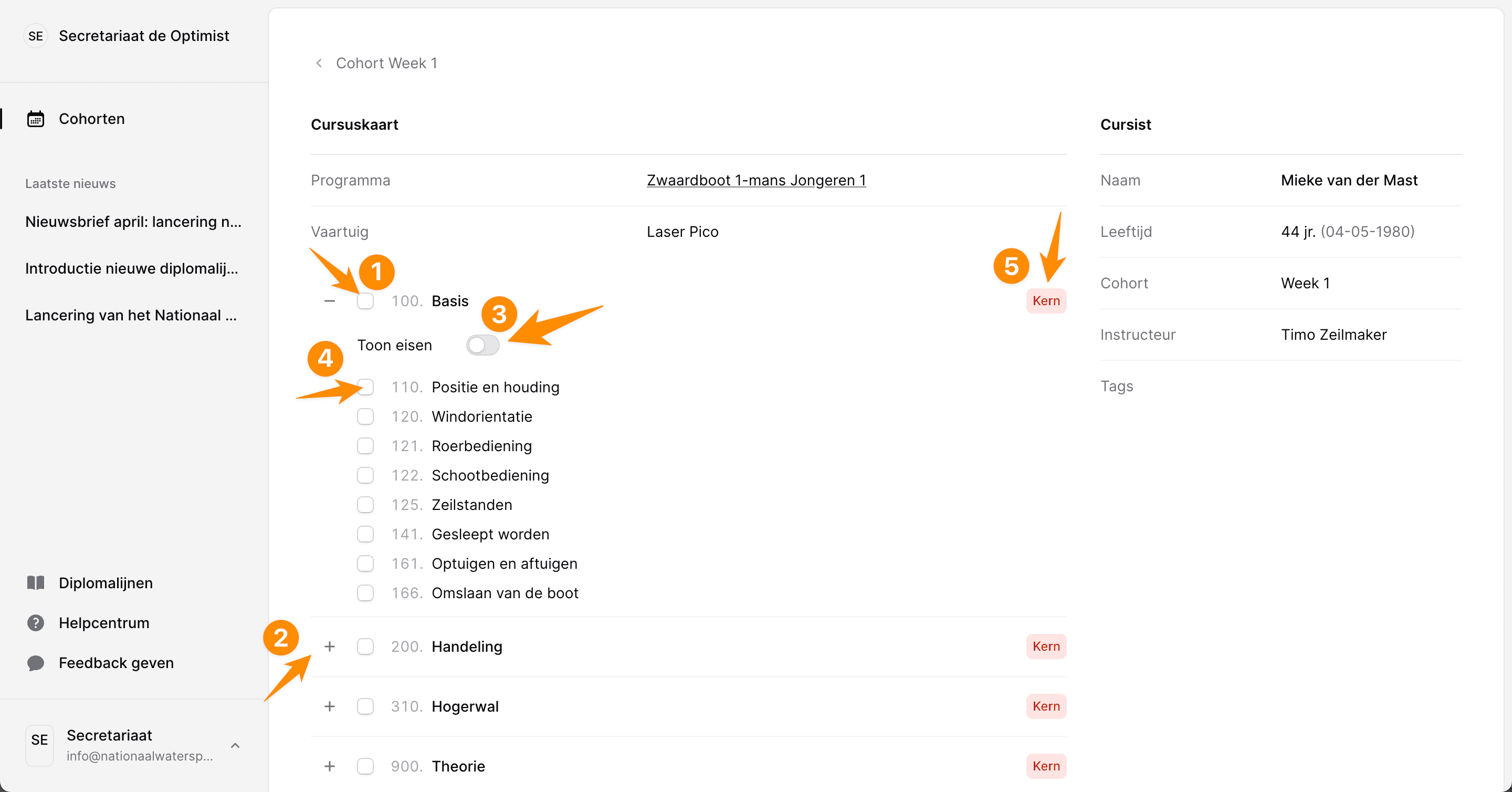Check the 100. Basis checkbox
The image size is (1512, 792).
365,300
